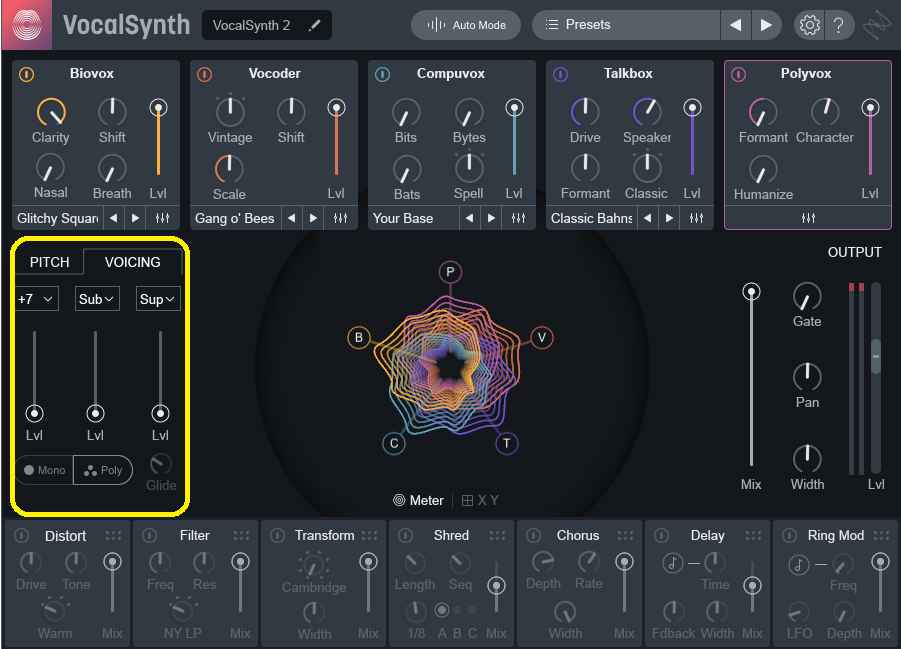Screen dimensions: 901x649
Task: Enable the Chorus effect power button
Action: click(x=533, y=536)
